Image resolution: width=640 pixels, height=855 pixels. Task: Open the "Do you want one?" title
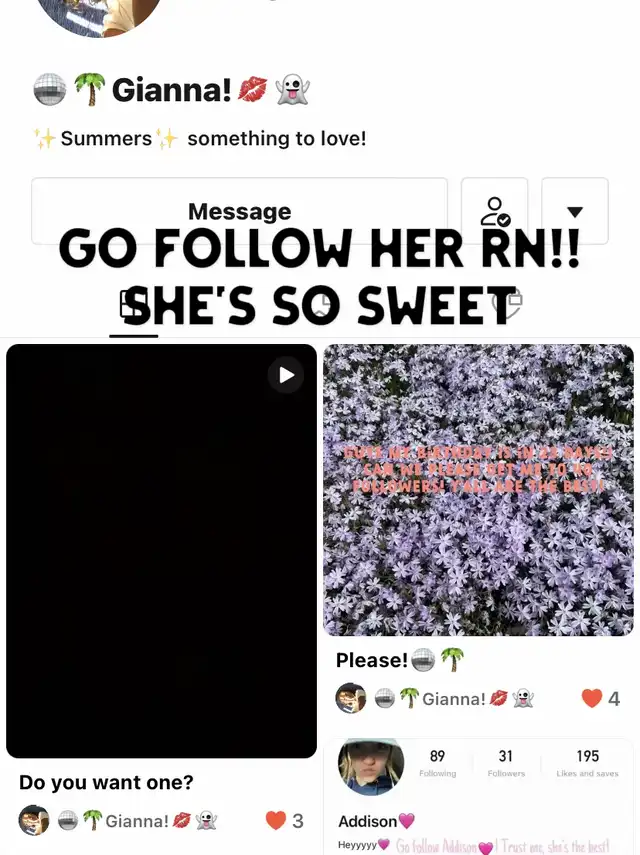(106, 782)
